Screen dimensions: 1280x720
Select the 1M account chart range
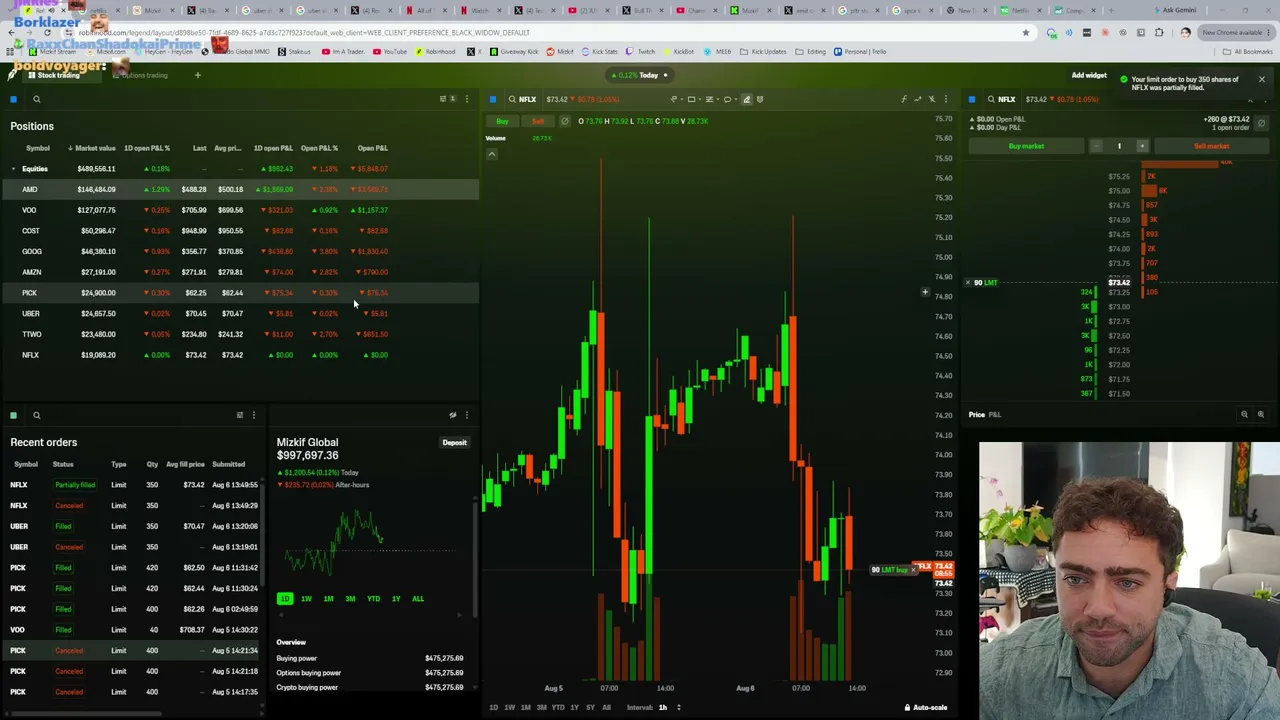coord(328,599)
